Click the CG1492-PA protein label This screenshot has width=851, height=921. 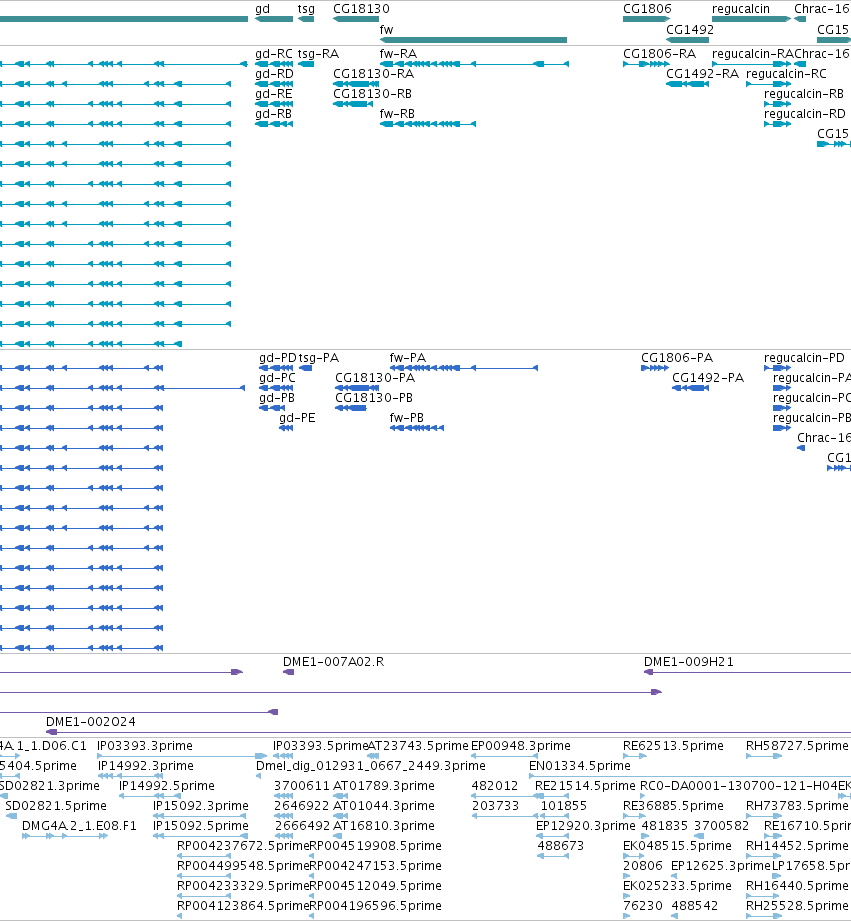(708, 378)
